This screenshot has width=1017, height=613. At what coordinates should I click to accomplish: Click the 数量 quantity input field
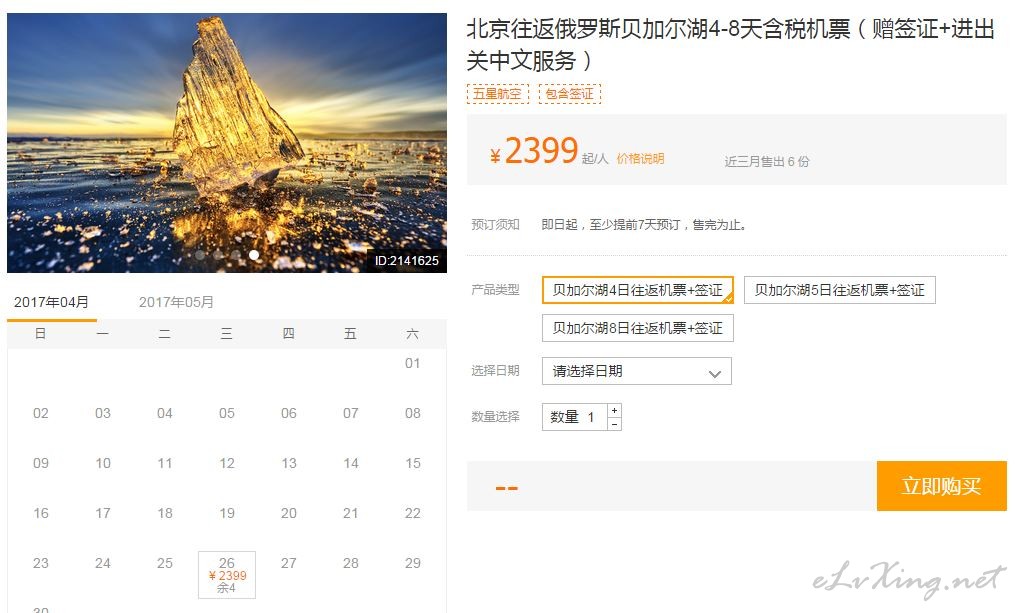[574, 417]
